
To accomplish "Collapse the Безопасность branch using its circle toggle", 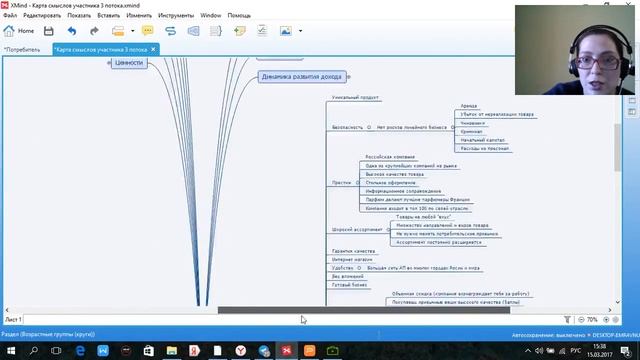I will click(x=369, y=127).
